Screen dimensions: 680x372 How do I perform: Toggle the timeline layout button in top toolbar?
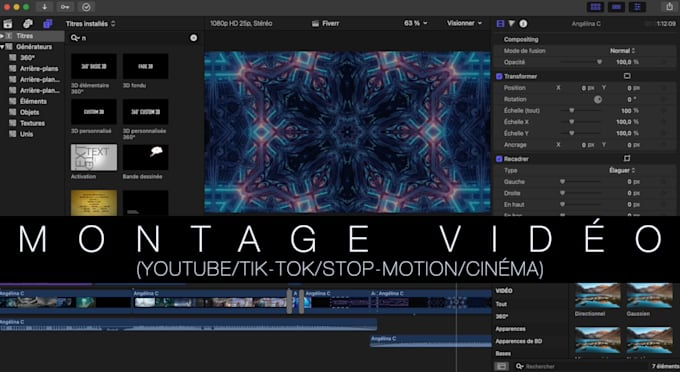coord(617,7)
